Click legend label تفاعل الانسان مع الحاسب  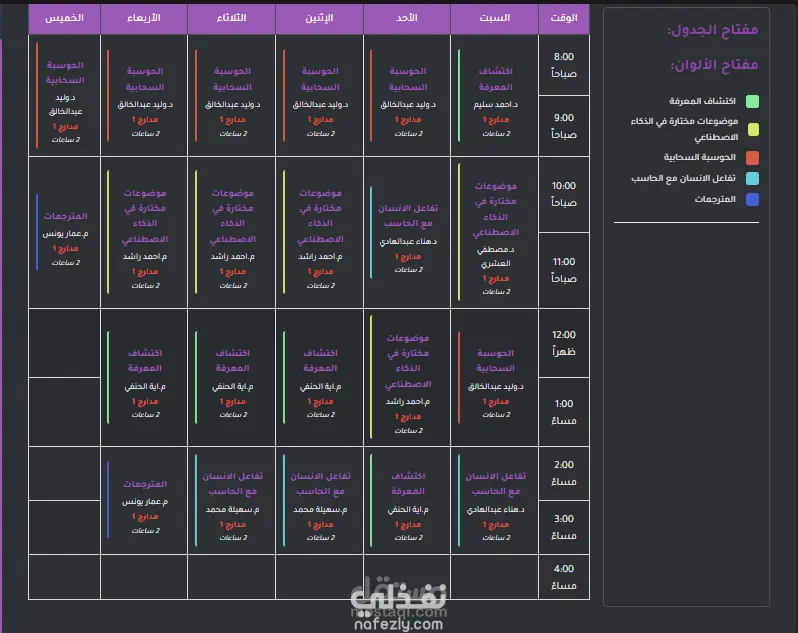click(x=683, y=178)
